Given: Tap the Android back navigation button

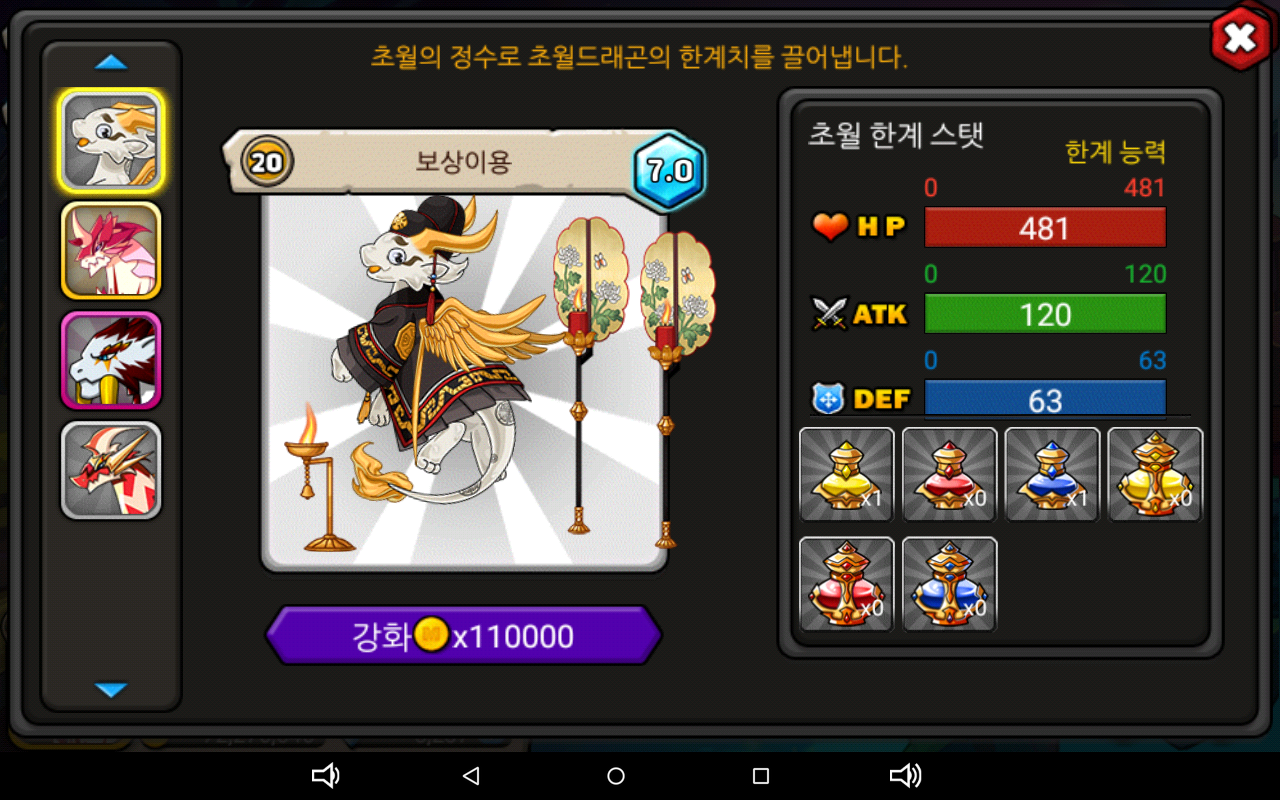Looking at the screenshot, I should [472, 776].
